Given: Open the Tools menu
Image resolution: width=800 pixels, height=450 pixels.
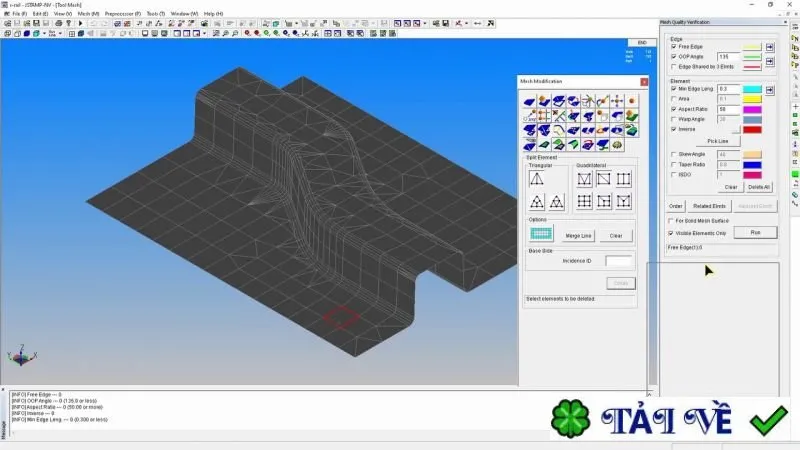Looking at the screenshot, I should [x=156, y=14].
